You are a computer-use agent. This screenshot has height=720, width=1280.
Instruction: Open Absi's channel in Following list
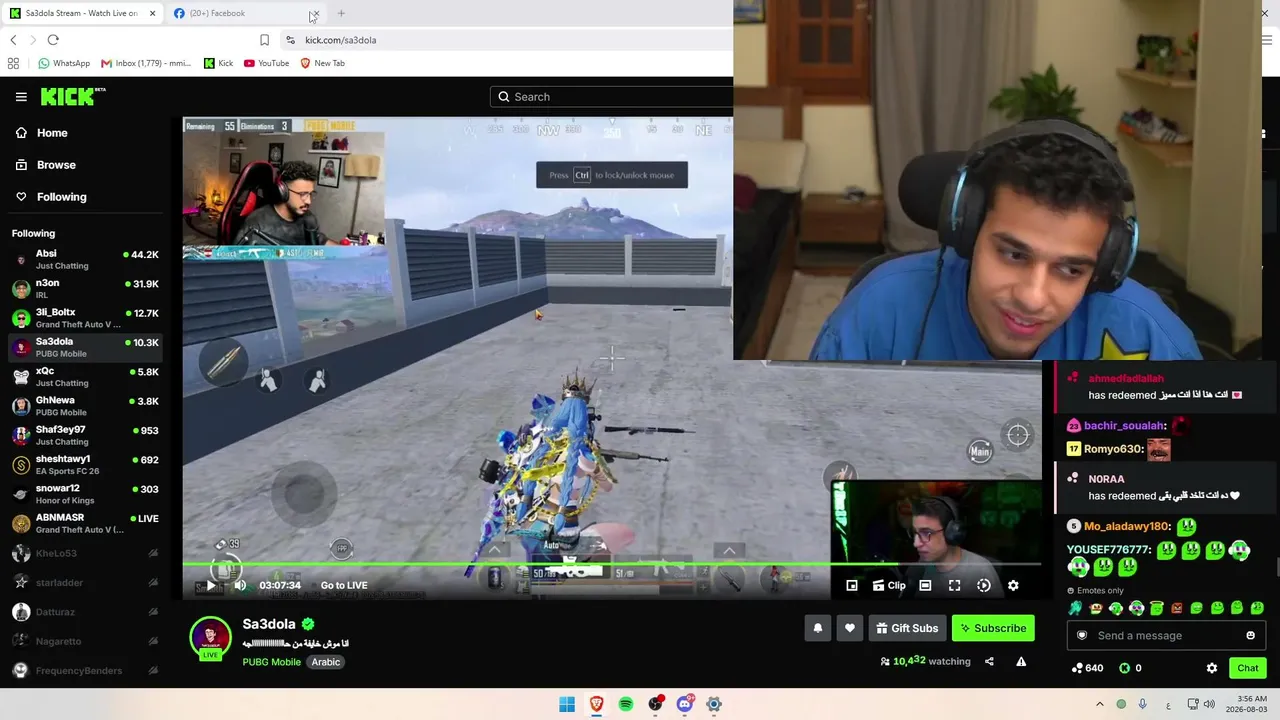pyautogui.click(x=85, y=260)
